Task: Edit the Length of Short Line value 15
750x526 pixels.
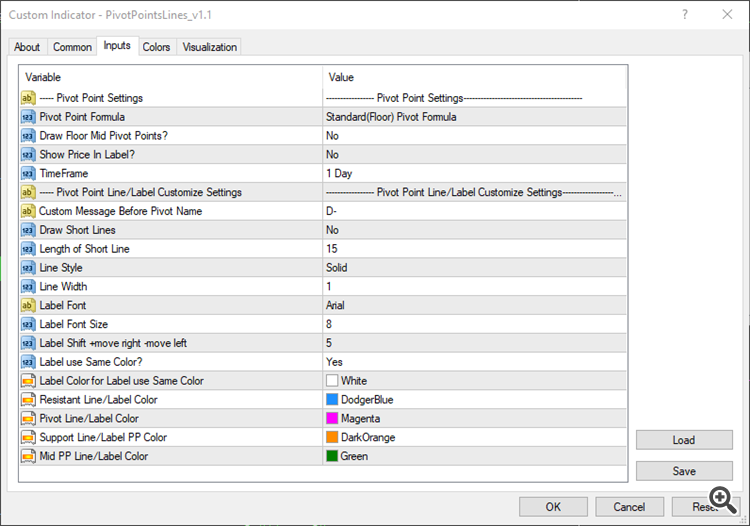Action: (x=474, y=249)
